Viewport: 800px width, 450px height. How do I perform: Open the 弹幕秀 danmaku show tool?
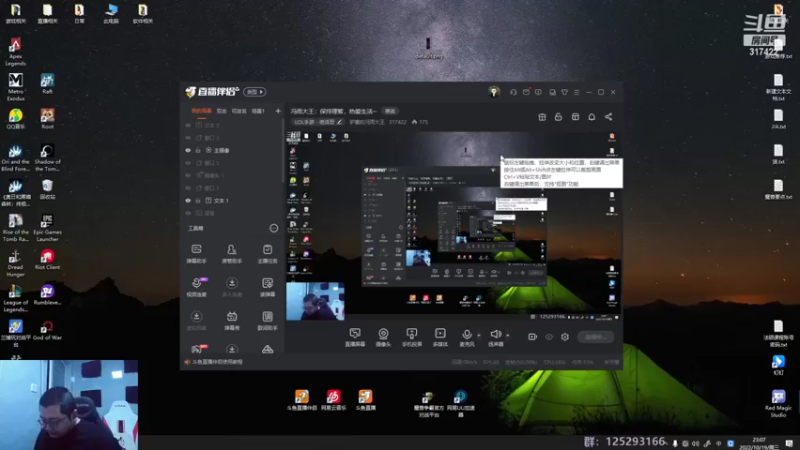tap(232, 320)
